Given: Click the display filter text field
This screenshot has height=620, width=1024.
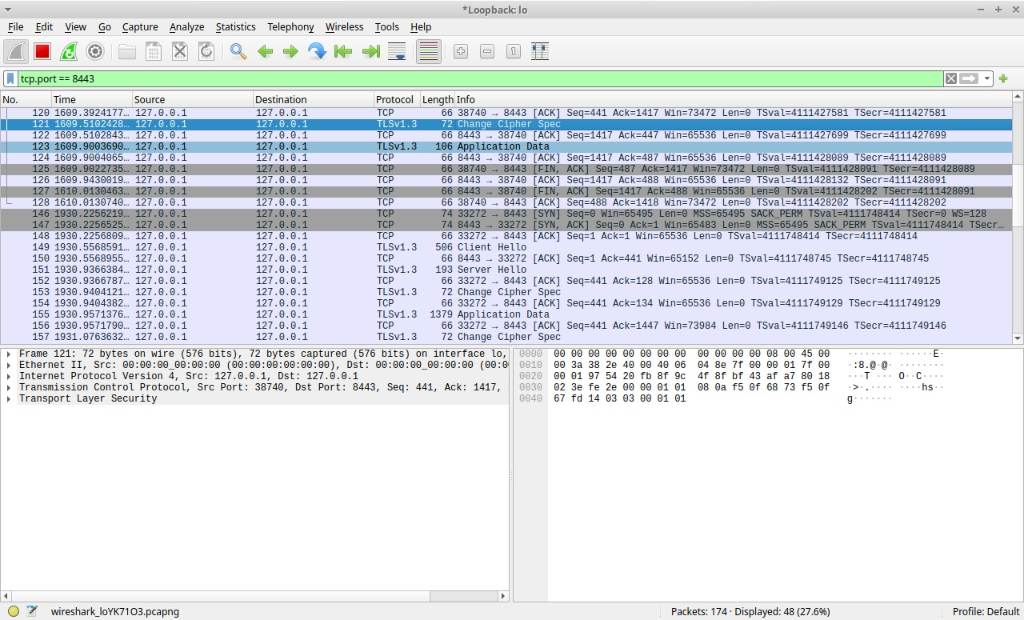Looking at the screenshot, I should pos(480,78).
